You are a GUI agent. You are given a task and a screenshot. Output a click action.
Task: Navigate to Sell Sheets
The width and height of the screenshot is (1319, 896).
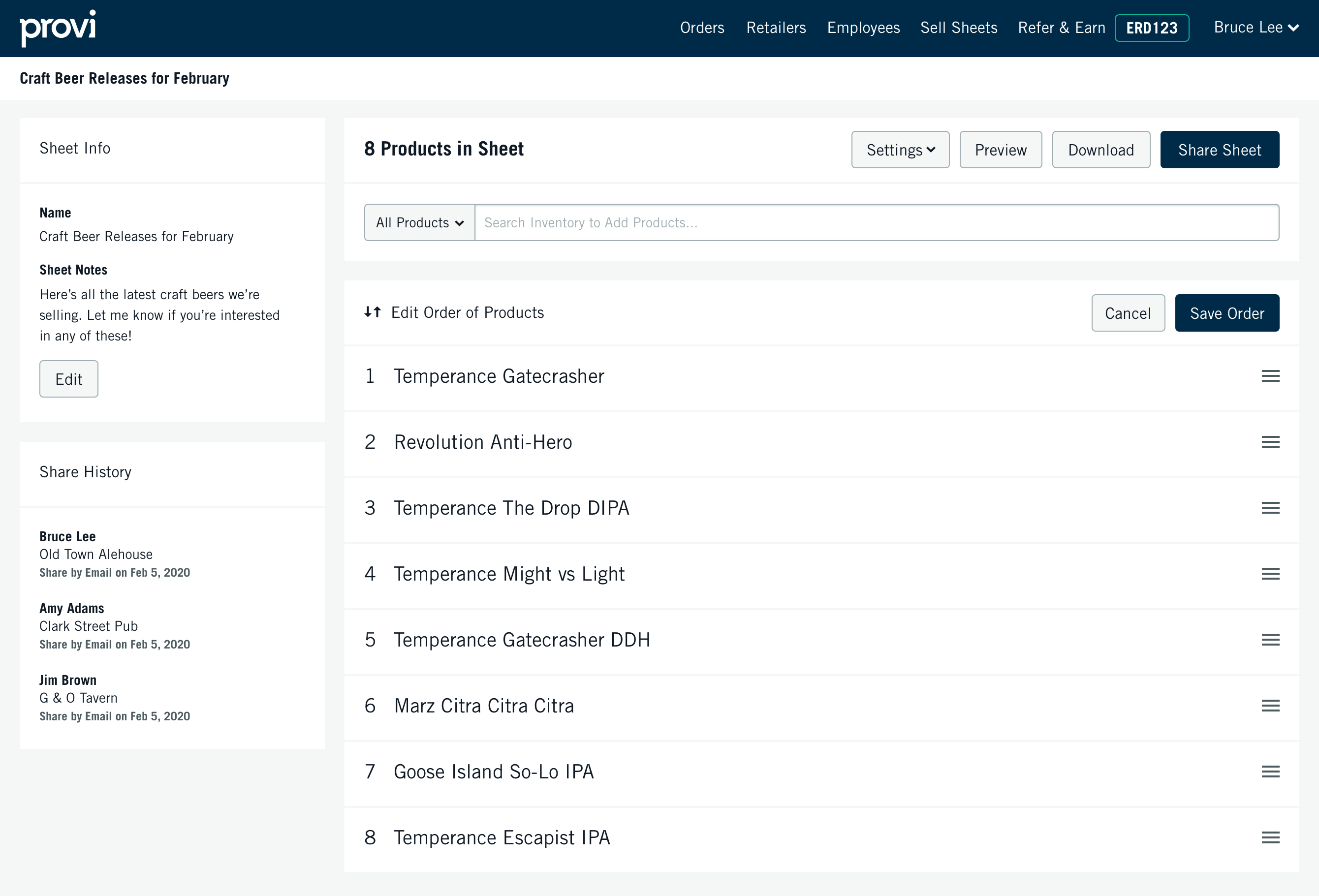coord(959,27)
